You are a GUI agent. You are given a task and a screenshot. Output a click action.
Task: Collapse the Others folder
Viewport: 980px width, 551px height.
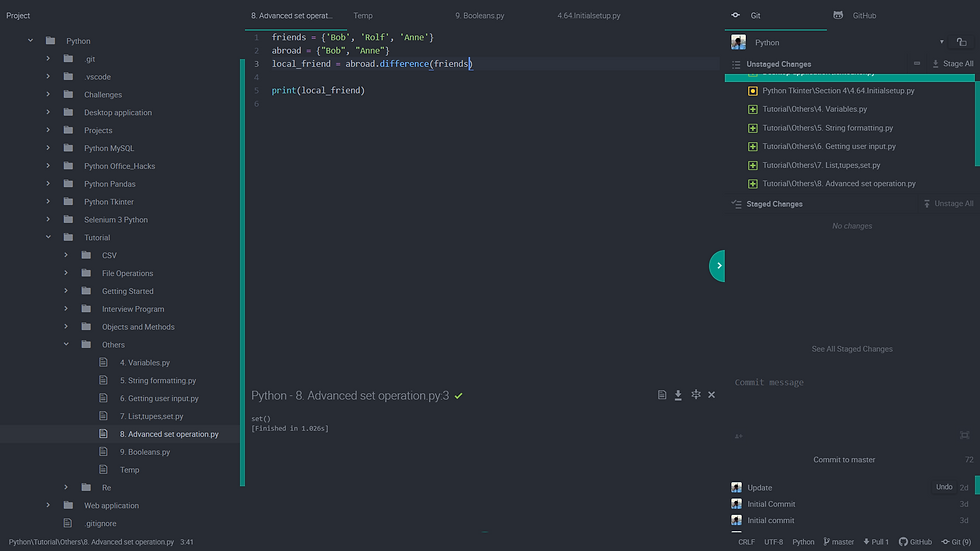[x=66, y=344]
